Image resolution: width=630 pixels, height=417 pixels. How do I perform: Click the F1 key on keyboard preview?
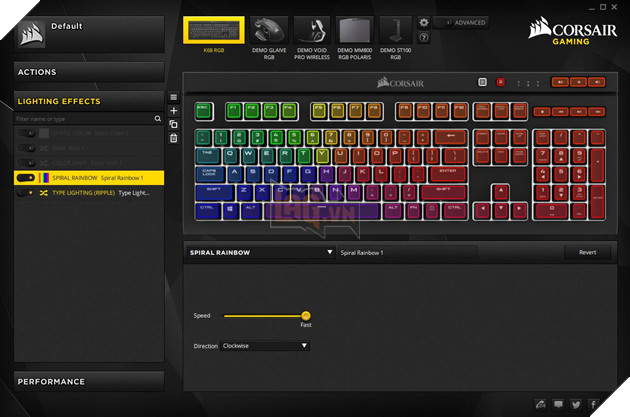point(234,112)
